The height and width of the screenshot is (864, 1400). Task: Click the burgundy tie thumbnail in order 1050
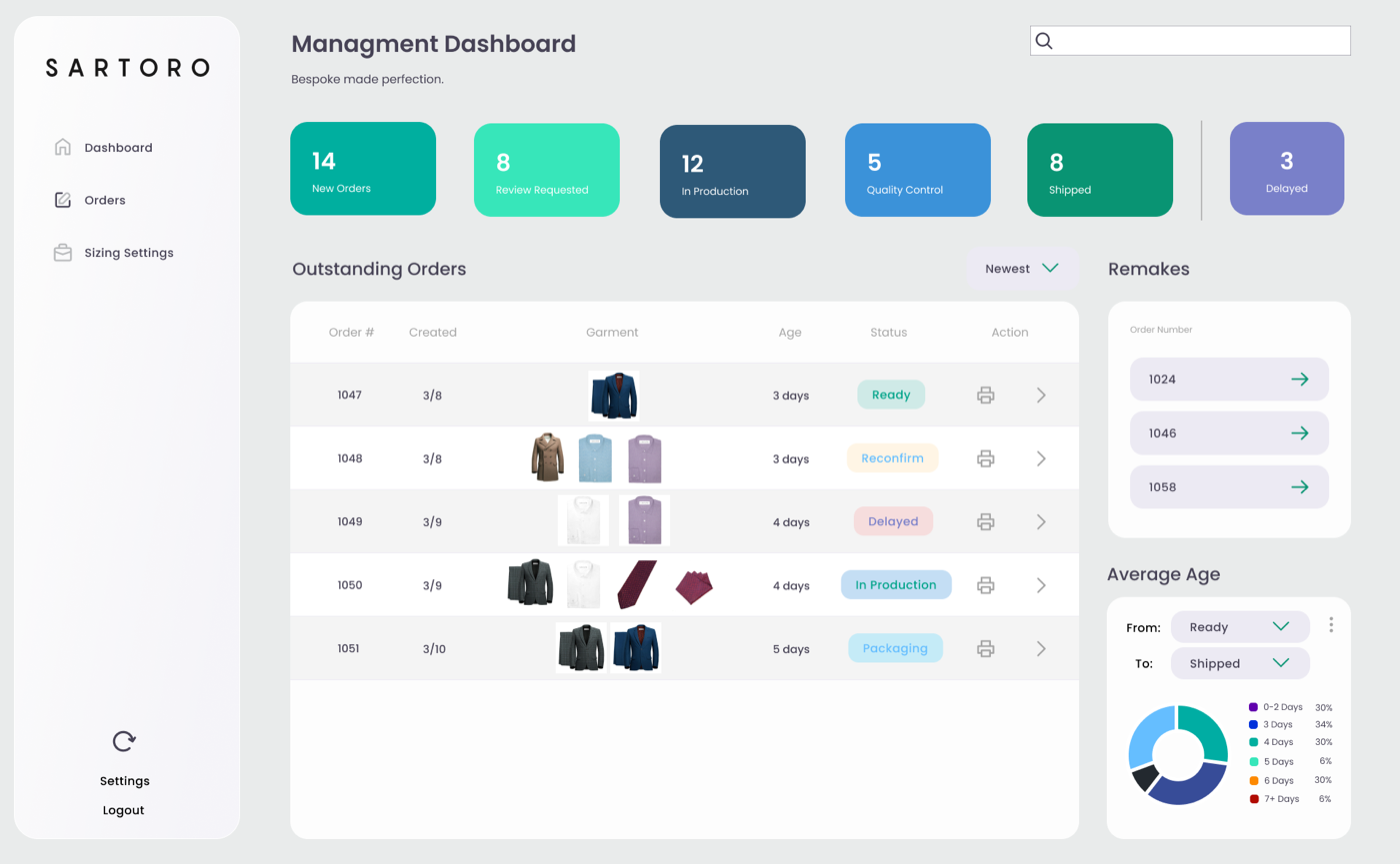[636, 585]
